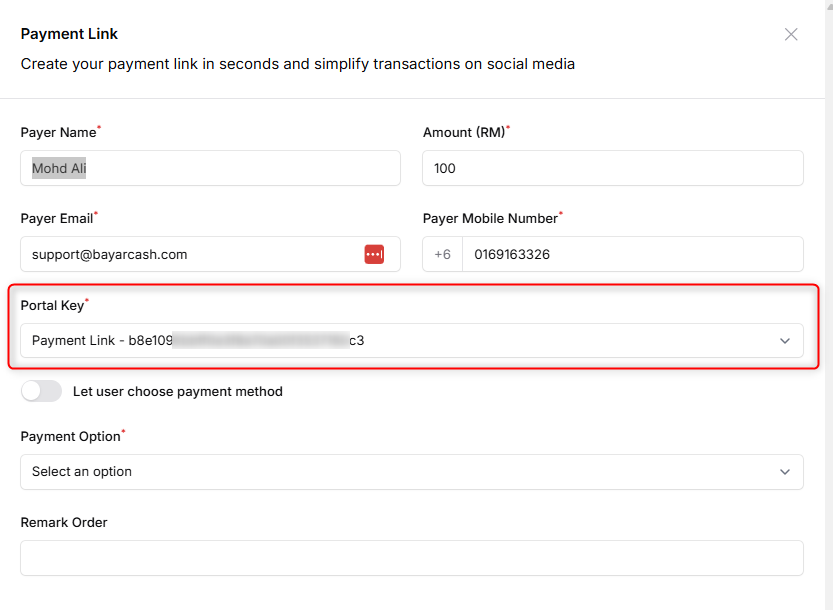Click the Payer Email input showing support@bayarcash.com
Viewport: 833px width, 610px height.
click(x=190, y=254)
